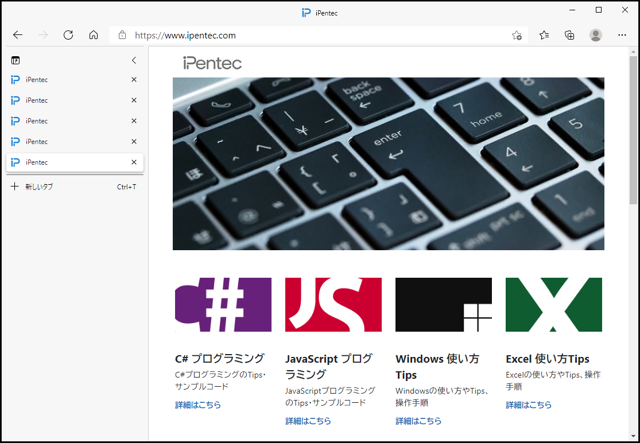Open a new tab with 新しいタブ
The width and height of the screenshot is (640, 443).
tap(75, 187)
